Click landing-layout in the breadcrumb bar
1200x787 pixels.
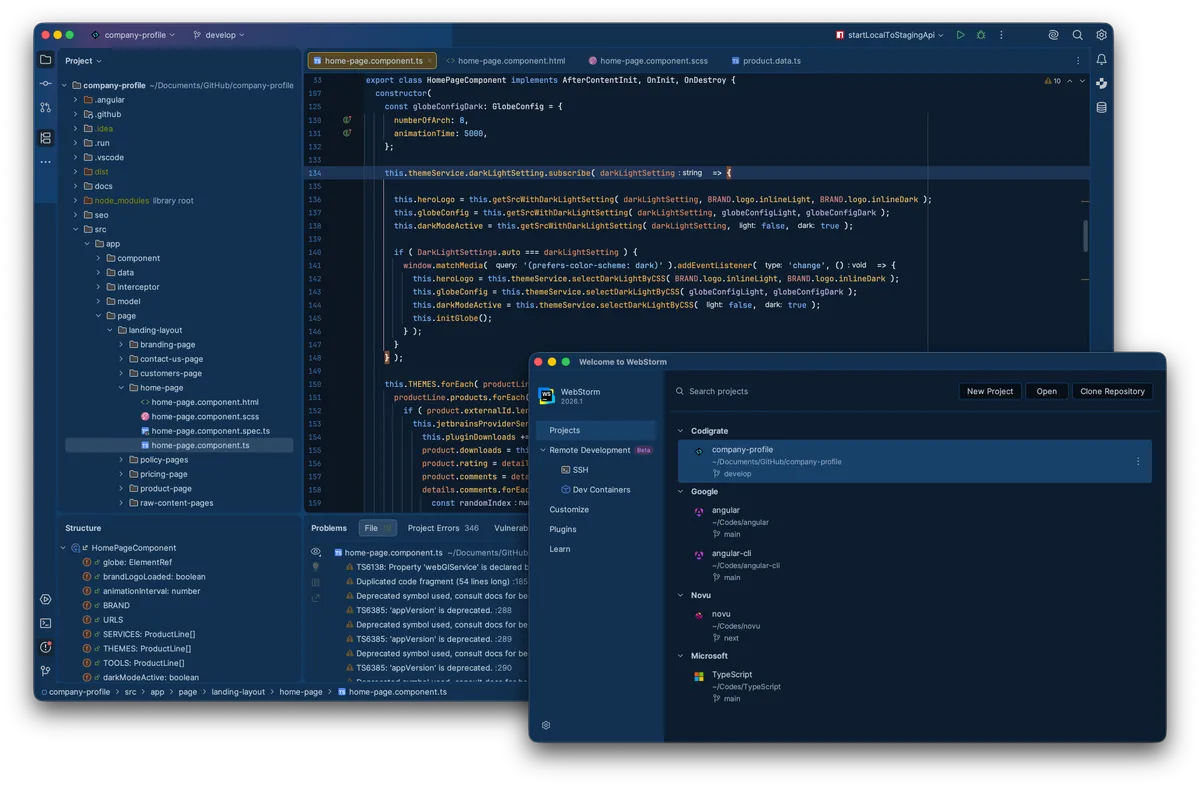238,692
